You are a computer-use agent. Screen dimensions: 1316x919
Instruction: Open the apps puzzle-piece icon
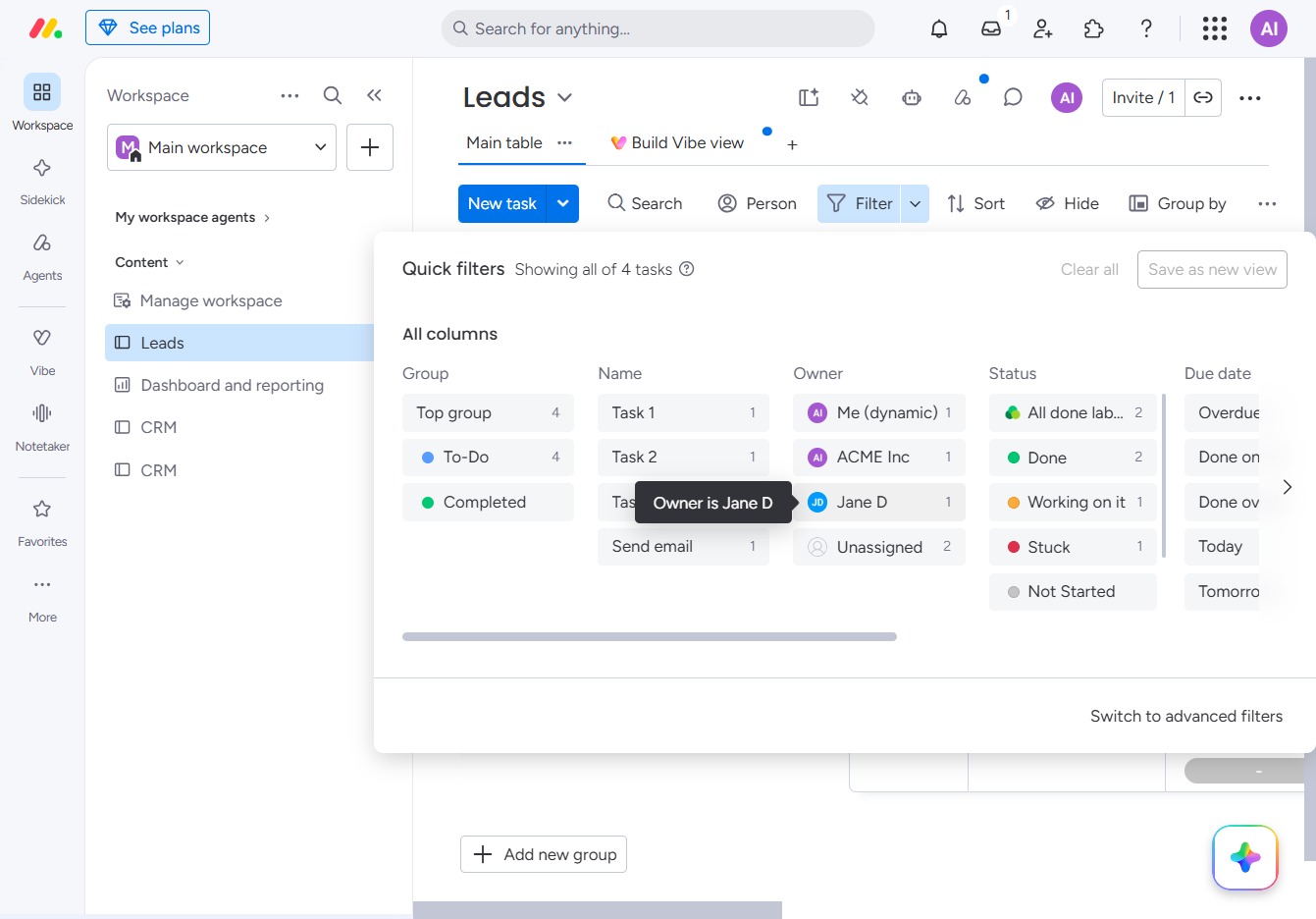(1094, 28)
